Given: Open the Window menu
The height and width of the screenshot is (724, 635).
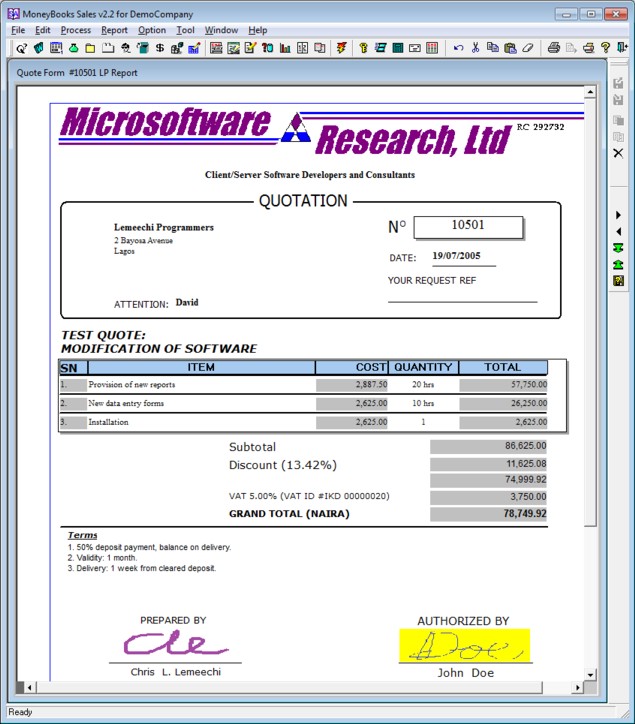Looking at the screenshot, I should point(221,30).
